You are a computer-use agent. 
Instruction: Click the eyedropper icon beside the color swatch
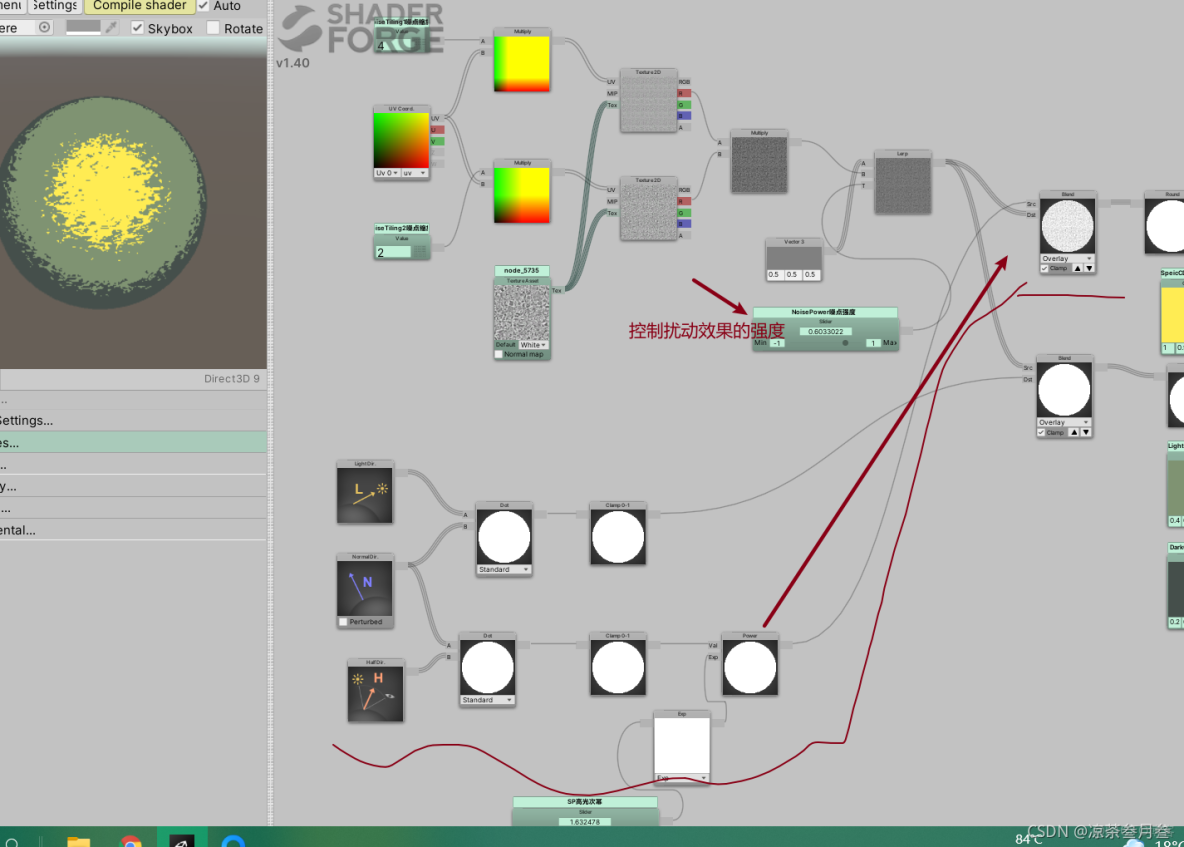pyautogui.click(x=110, y=27)
